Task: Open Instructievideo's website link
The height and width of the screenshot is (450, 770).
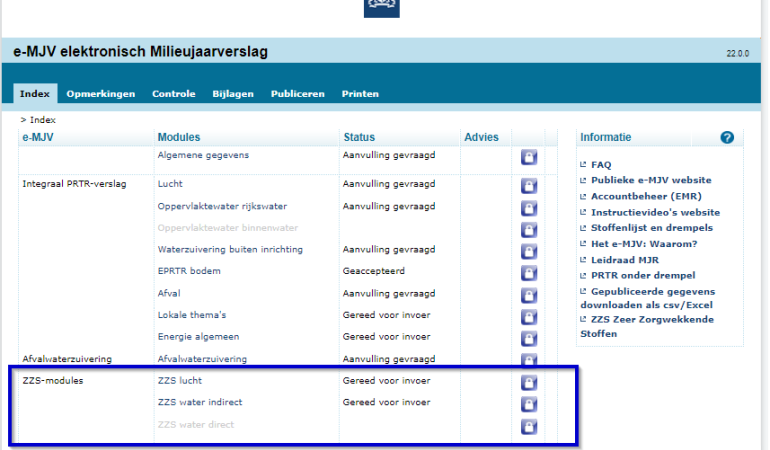Action: click(x=656, y=212)
